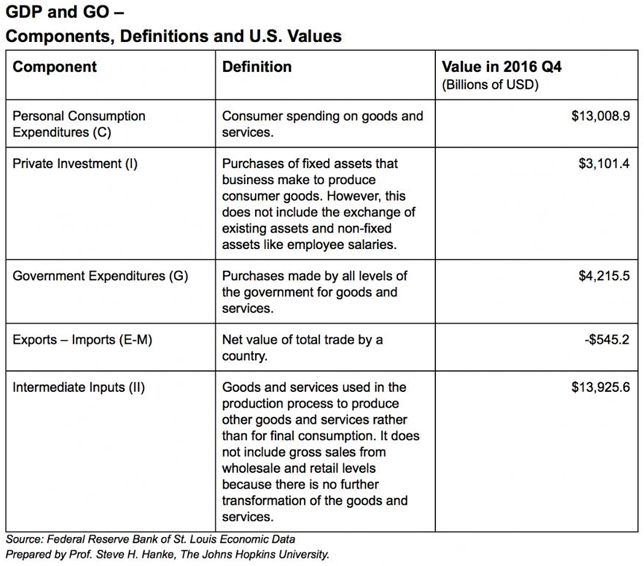The width and height of the screenshot is (644, 566).
Task: Click the $13,925.6 value
Action: 600,387
